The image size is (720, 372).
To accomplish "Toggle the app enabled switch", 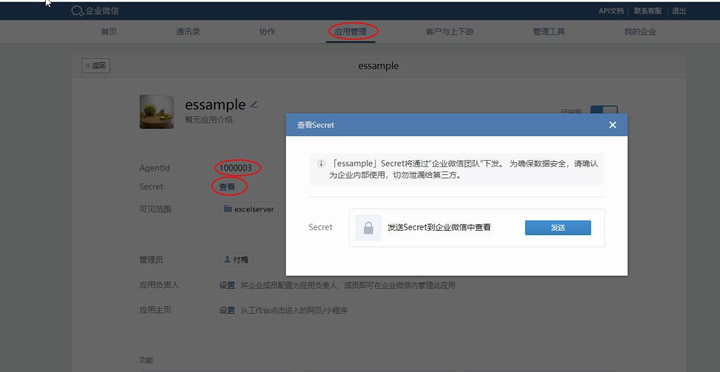I will 604,110.
